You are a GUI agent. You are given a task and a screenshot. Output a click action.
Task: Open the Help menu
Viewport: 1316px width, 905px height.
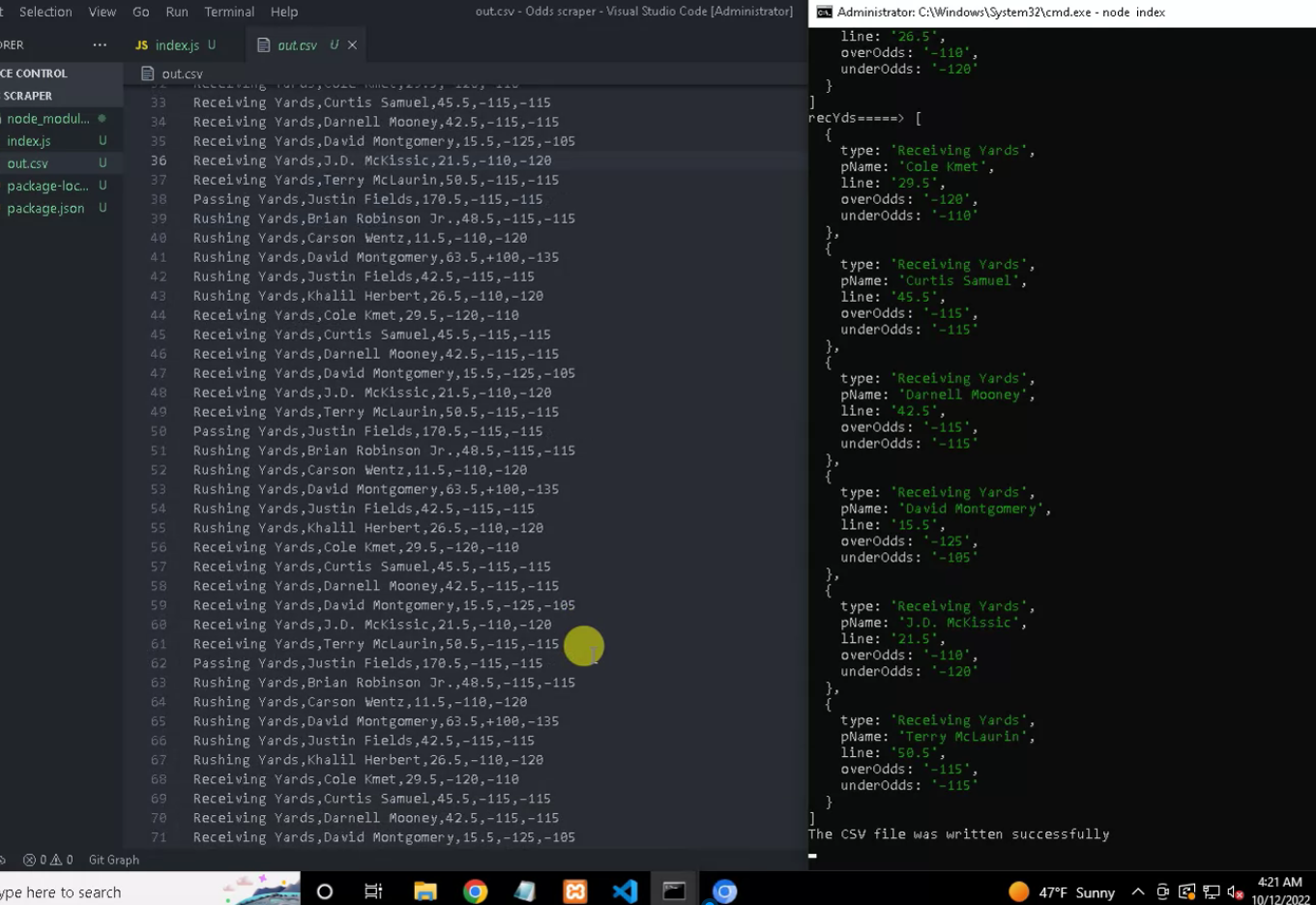[284, 12]
